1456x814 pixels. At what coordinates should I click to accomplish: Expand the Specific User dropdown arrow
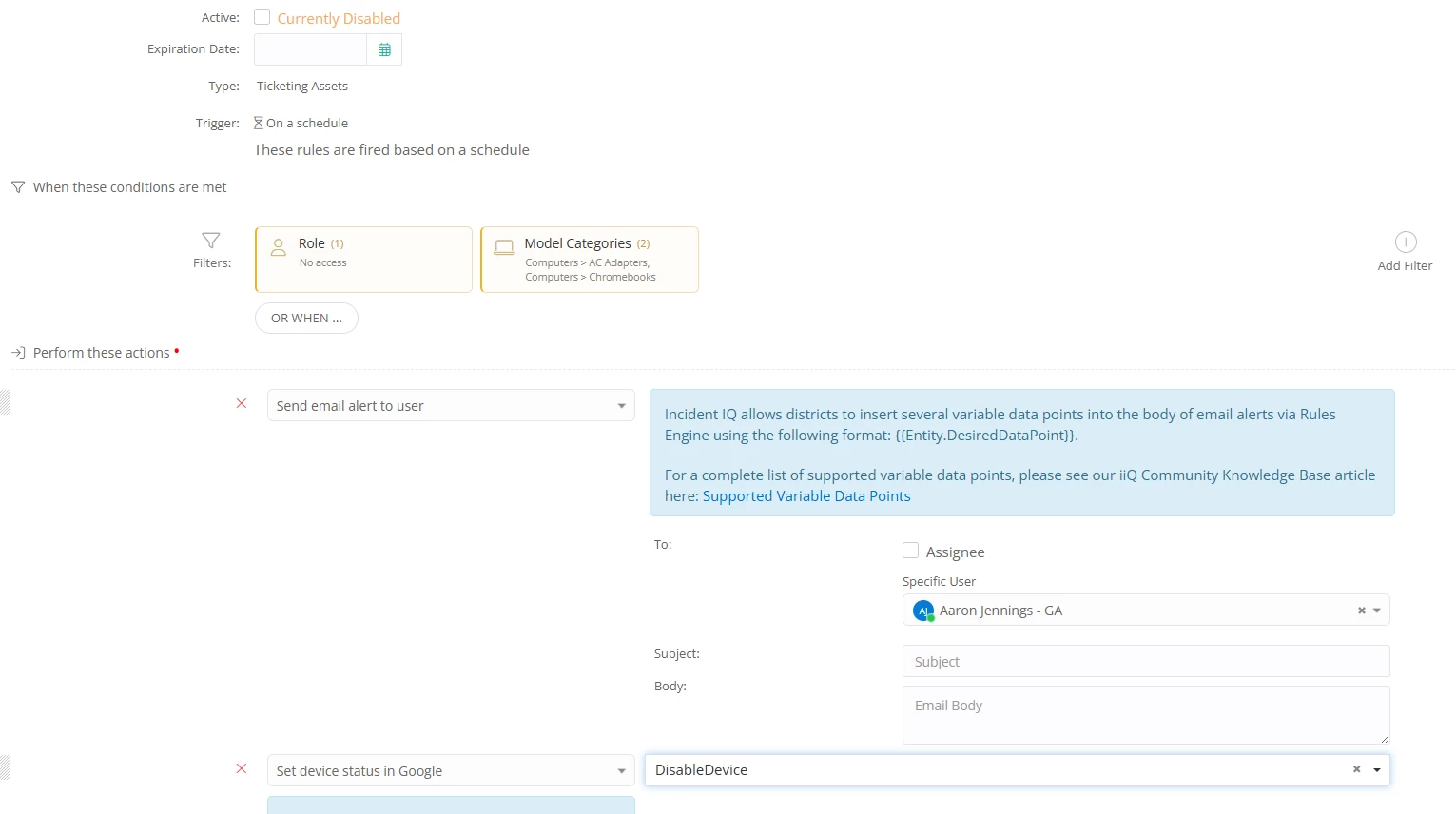click(x=1377, y=610)
